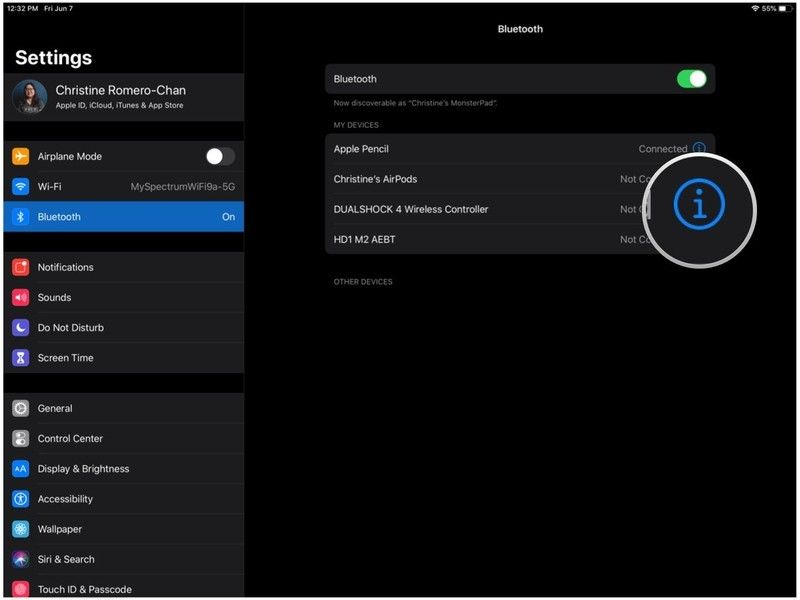800x600 pixels.
Task: Tap the red Notifications icon
Action: [20, 267]
